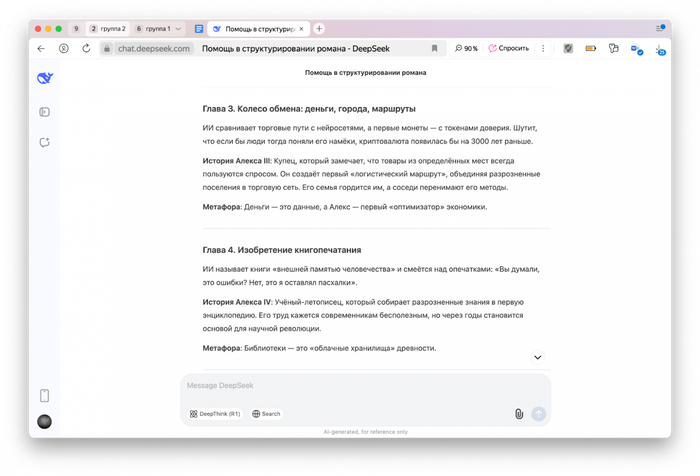Click the DeepSeek whale logo in sidebar

point(44,78)
